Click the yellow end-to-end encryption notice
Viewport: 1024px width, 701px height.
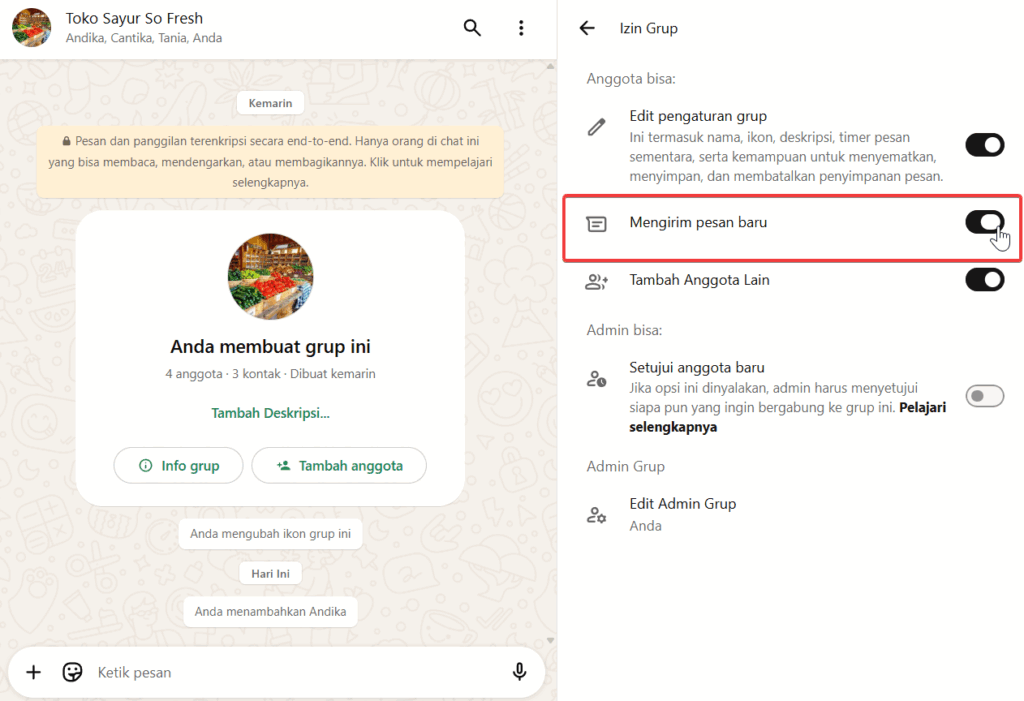(x=270, y=160)
